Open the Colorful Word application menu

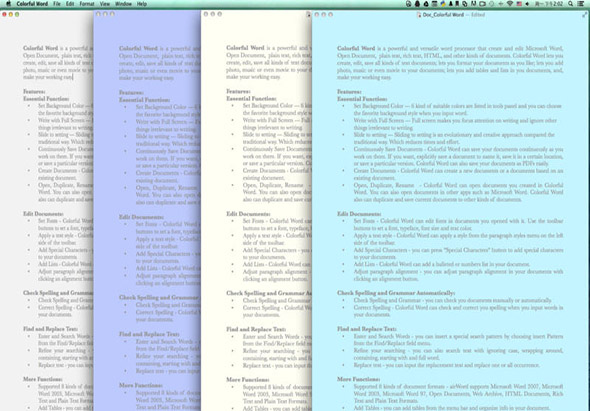coord(32,4)
